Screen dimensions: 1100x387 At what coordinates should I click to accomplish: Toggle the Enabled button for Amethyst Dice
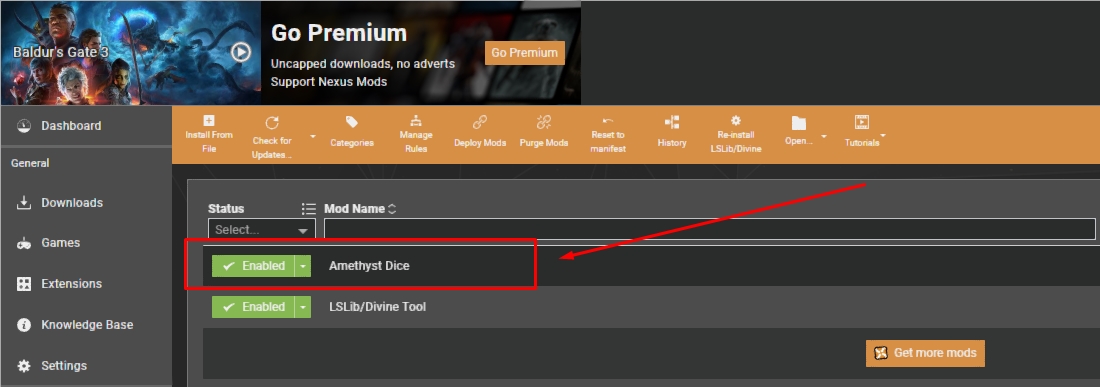[x=253, y=266]
